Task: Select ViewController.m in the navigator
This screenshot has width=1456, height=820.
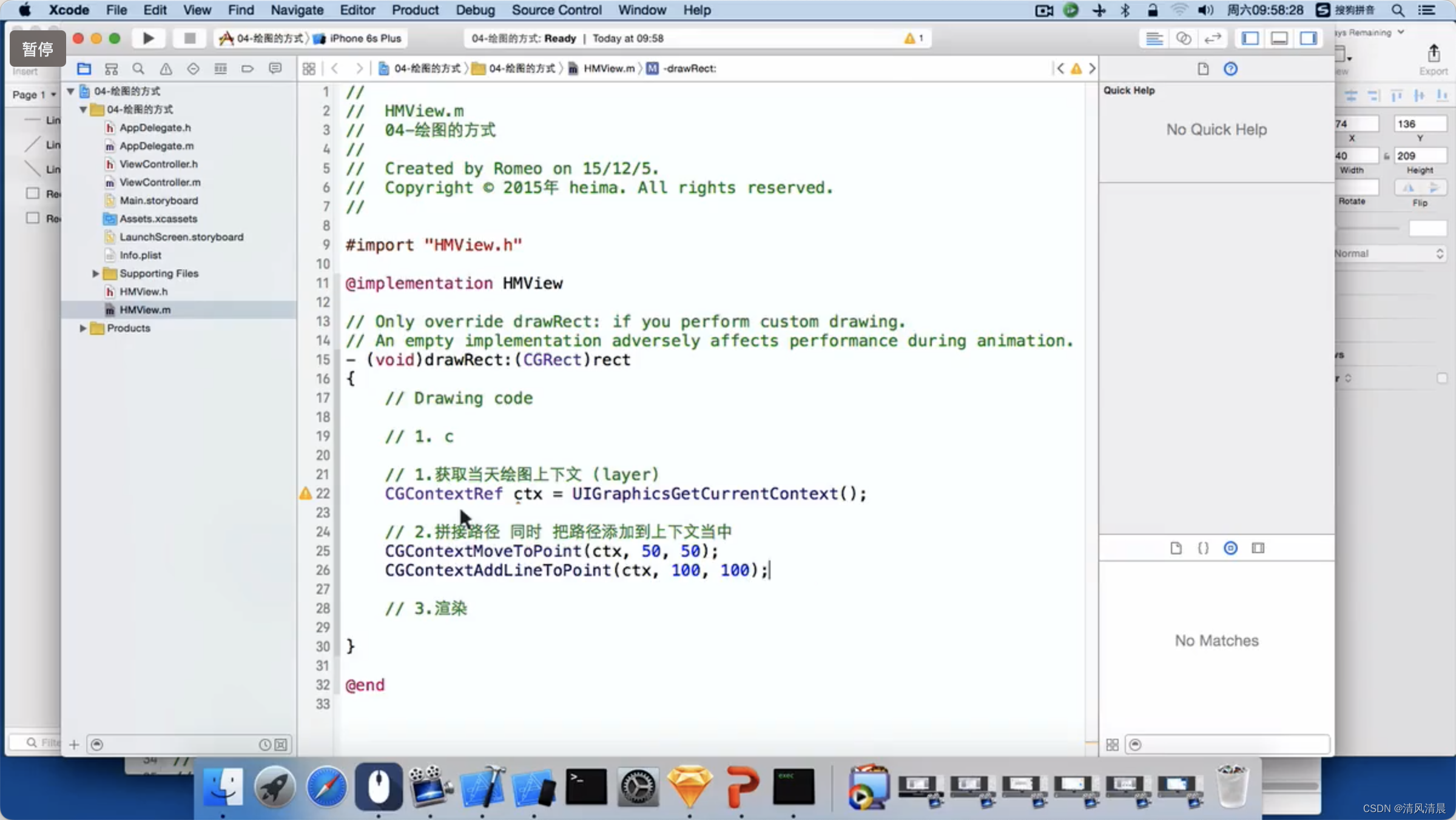Action: point(178,183)
